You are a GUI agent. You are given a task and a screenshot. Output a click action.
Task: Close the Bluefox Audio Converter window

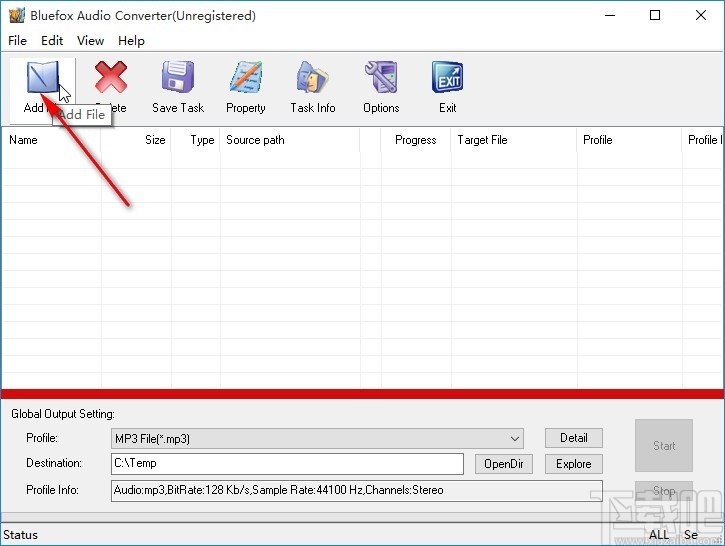(700, 15)
